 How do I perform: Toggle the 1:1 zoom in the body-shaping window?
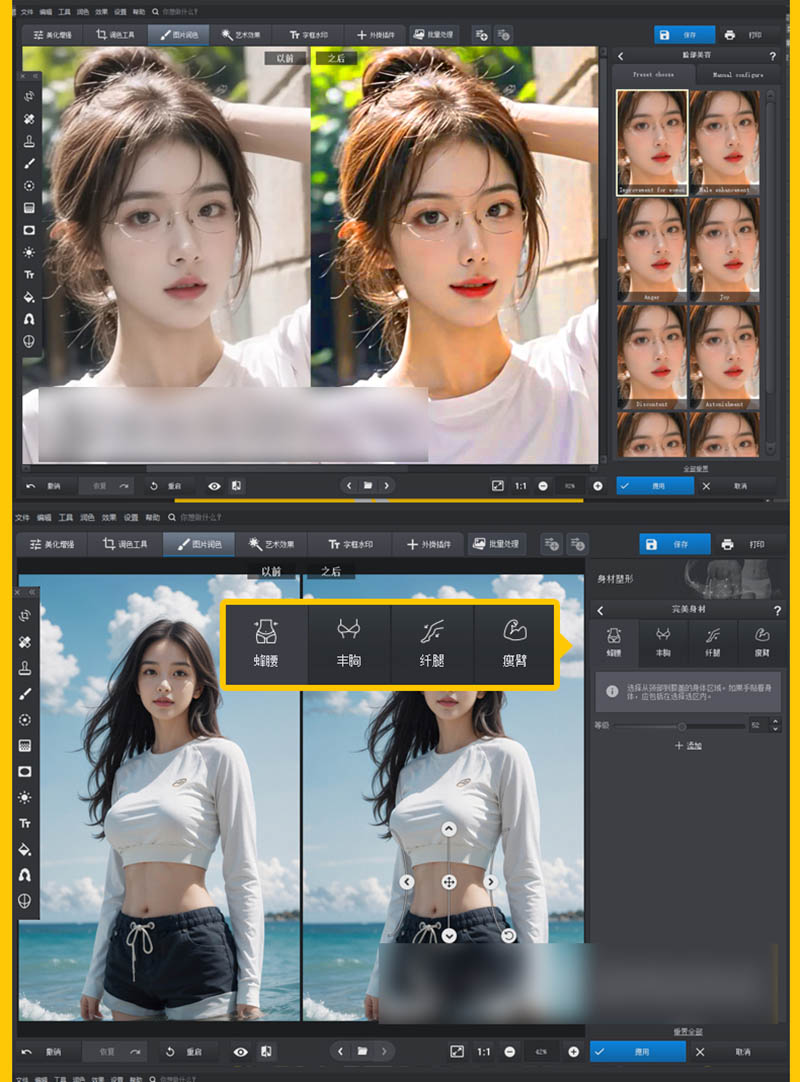point(484,1052)
